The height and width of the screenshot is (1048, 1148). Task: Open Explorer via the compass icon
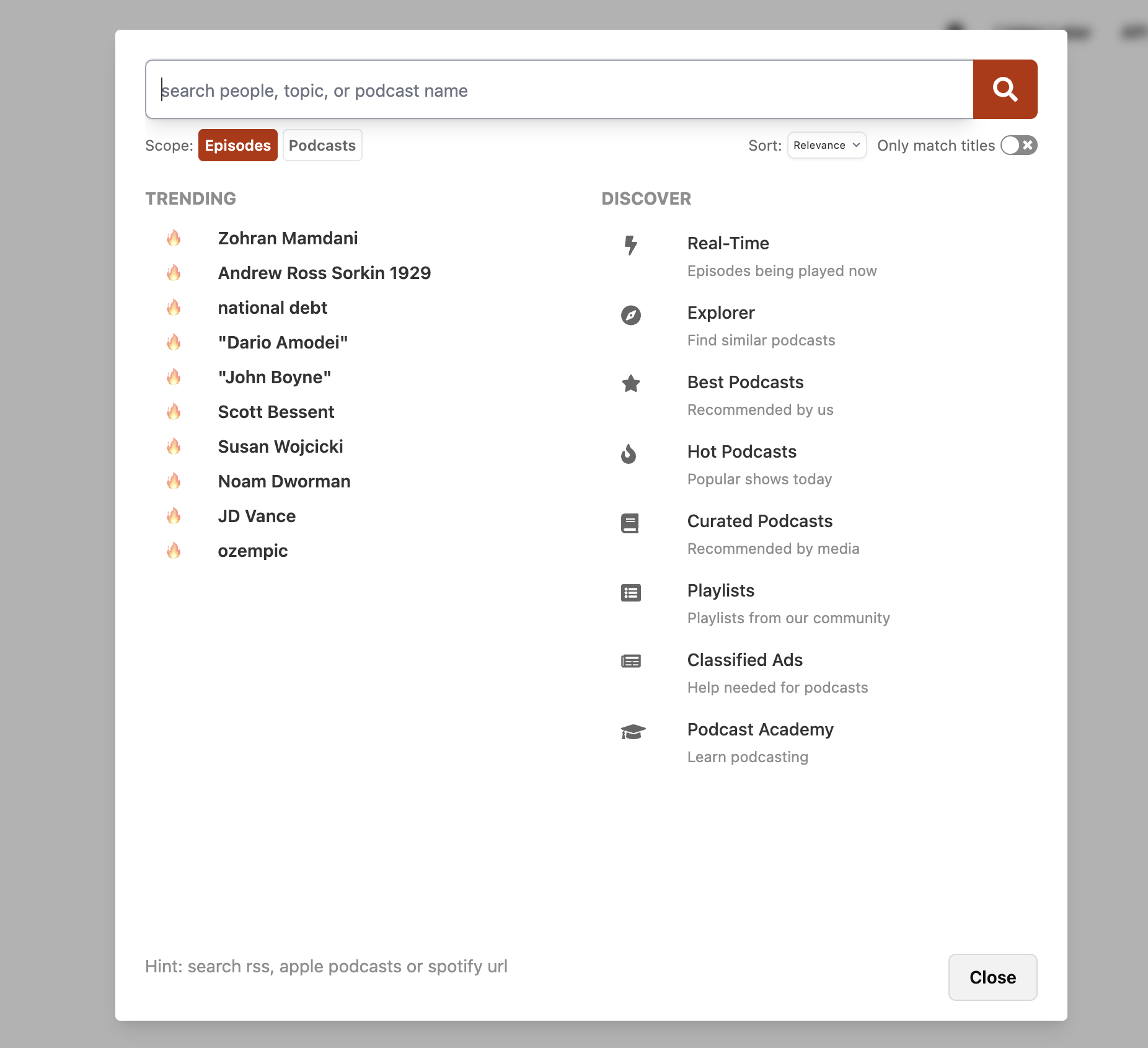point(630,316)
